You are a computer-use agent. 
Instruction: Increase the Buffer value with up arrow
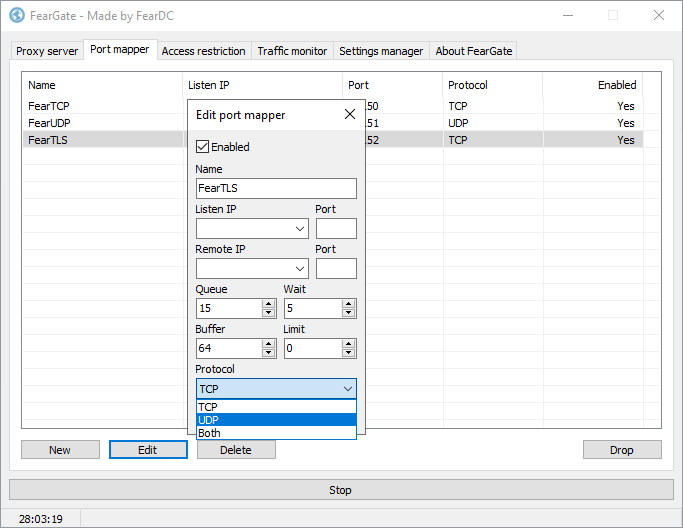(269, 344)
